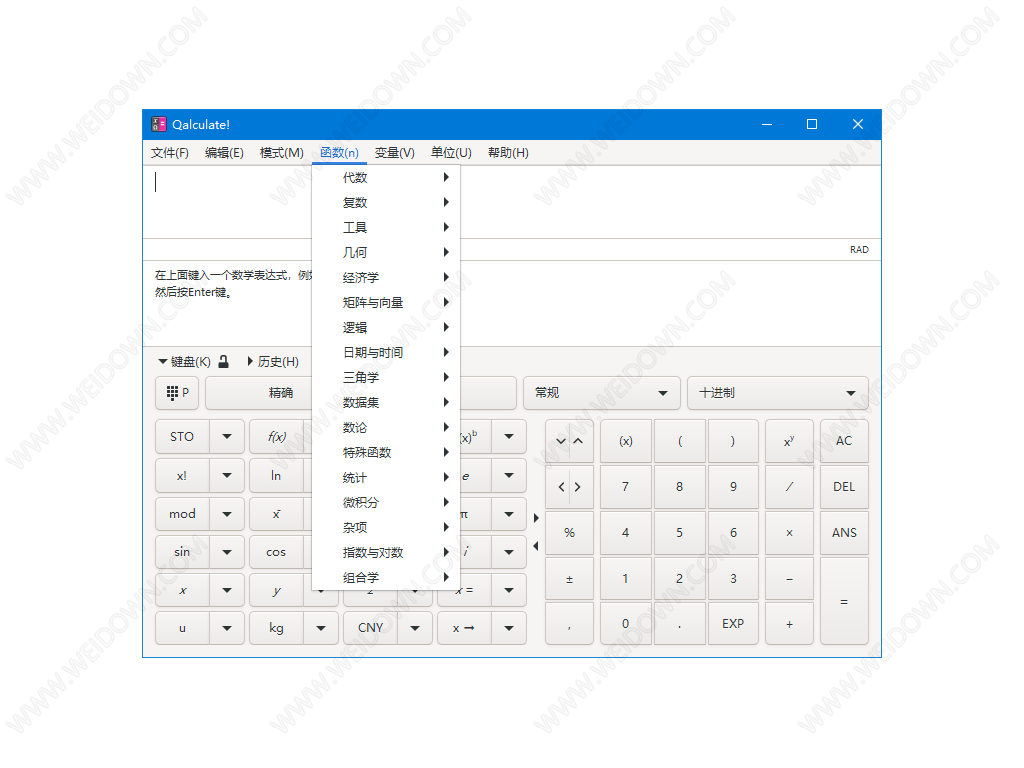Click the x^y power button
The height and width of the screenshot is (768, 1024).
789,441
